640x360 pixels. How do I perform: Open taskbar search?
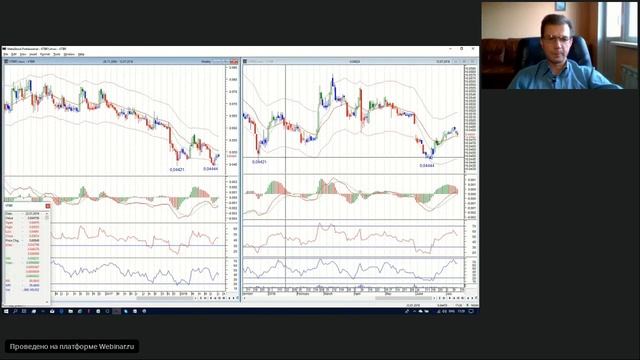tap(15, 311)
